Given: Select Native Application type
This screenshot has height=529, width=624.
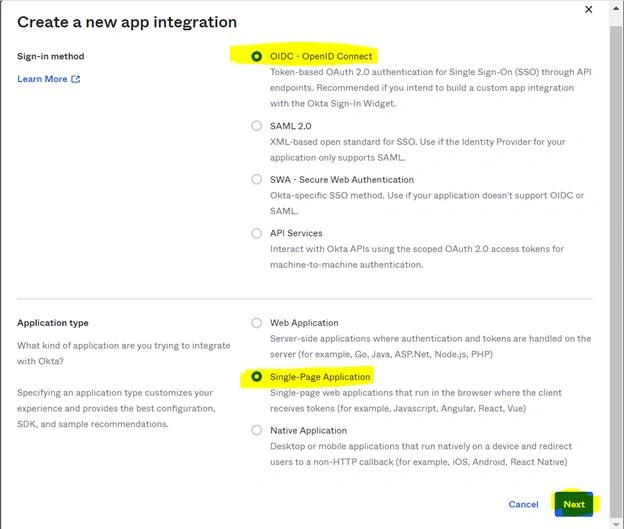Looking at the screenshot, I should pyautogui.click(x=257, y=430).
